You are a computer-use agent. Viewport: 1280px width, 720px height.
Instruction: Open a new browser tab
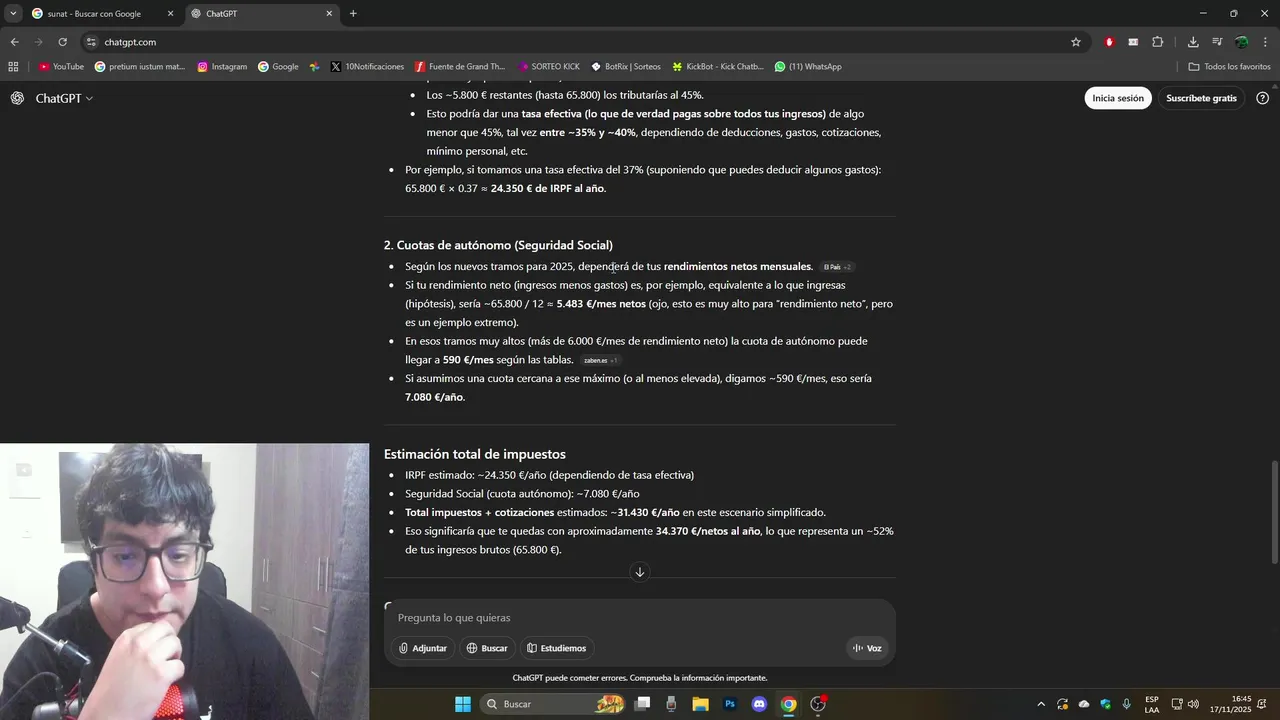pyautogui.click(x=353, y=14)
